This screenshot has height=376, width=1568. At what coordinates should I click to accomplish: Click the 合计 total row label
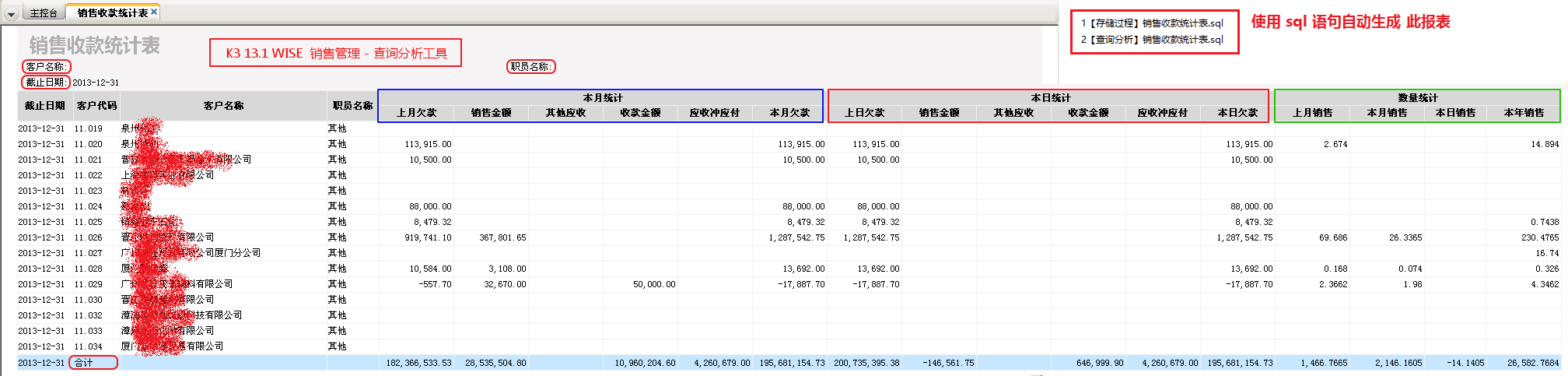click(84, 363)
